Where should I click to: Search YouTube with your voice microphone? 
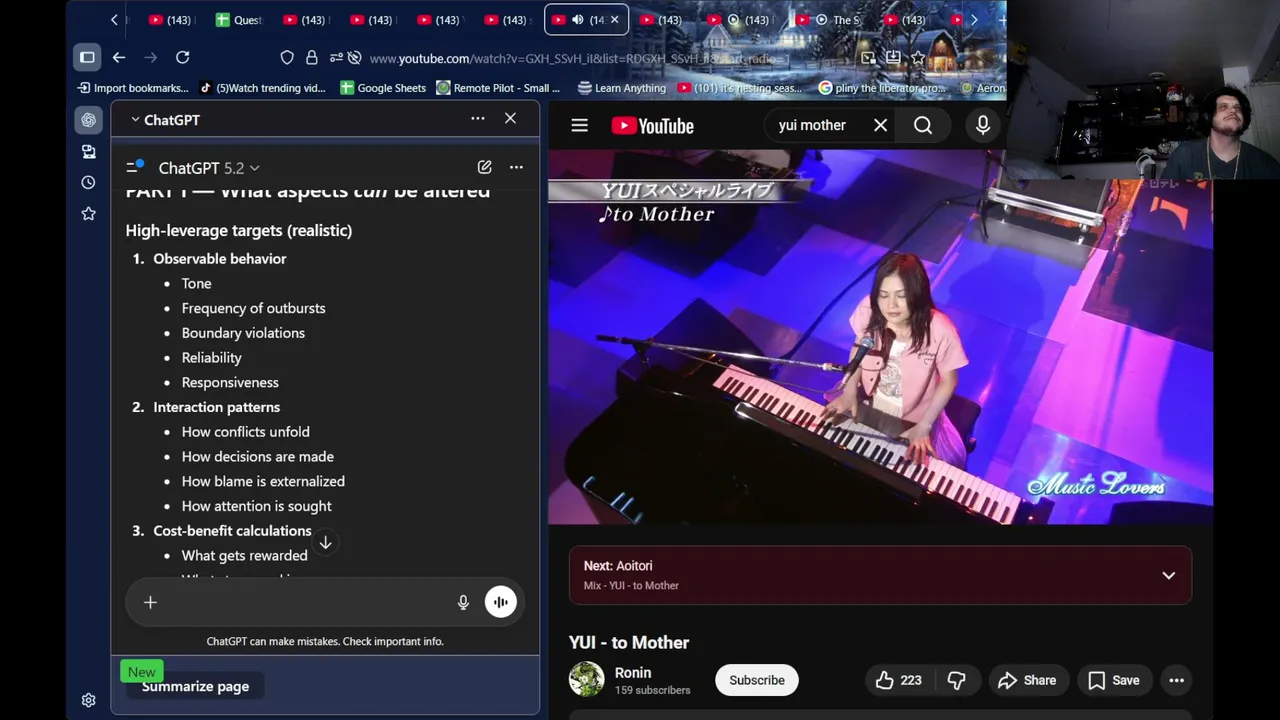coord(983,125)
